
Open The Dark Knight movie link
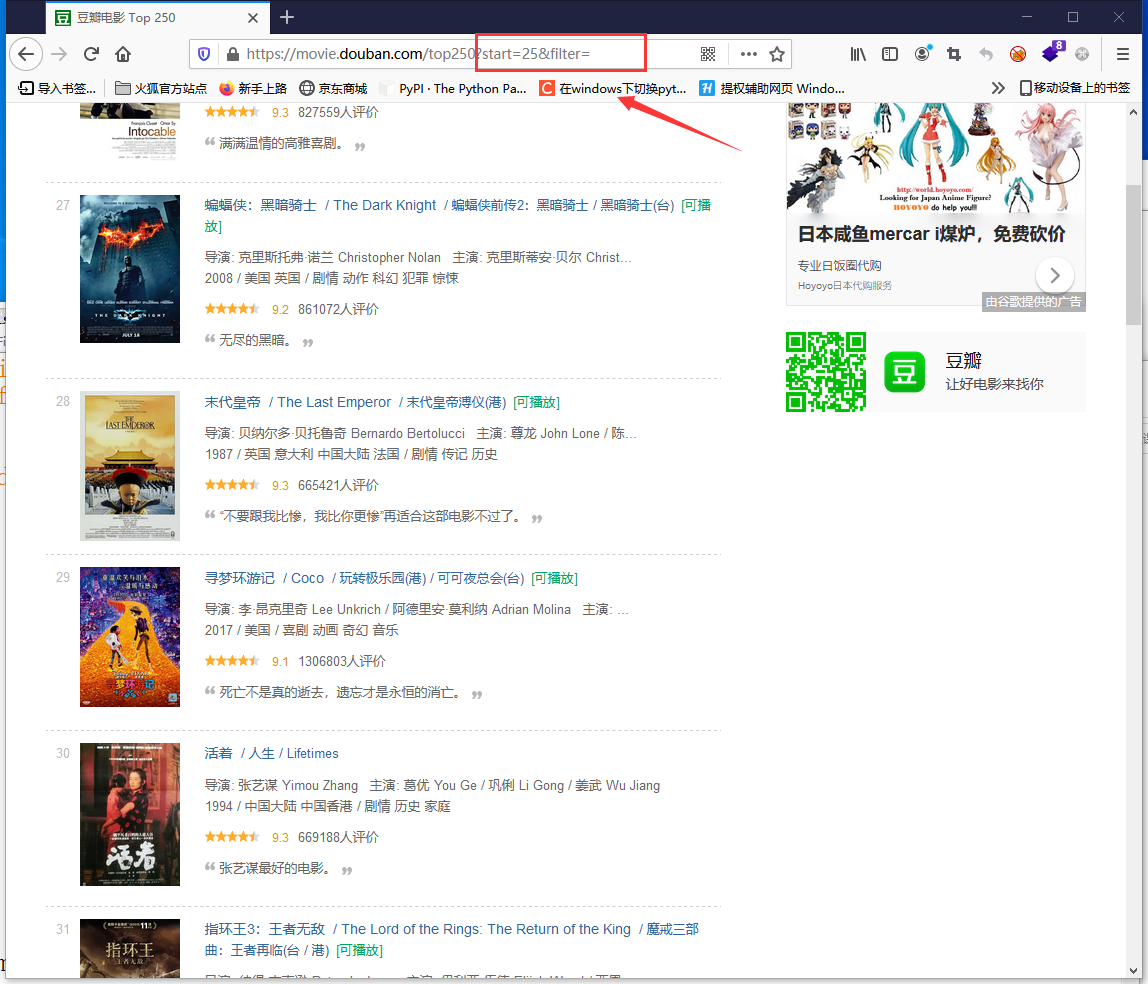(384, 205)
